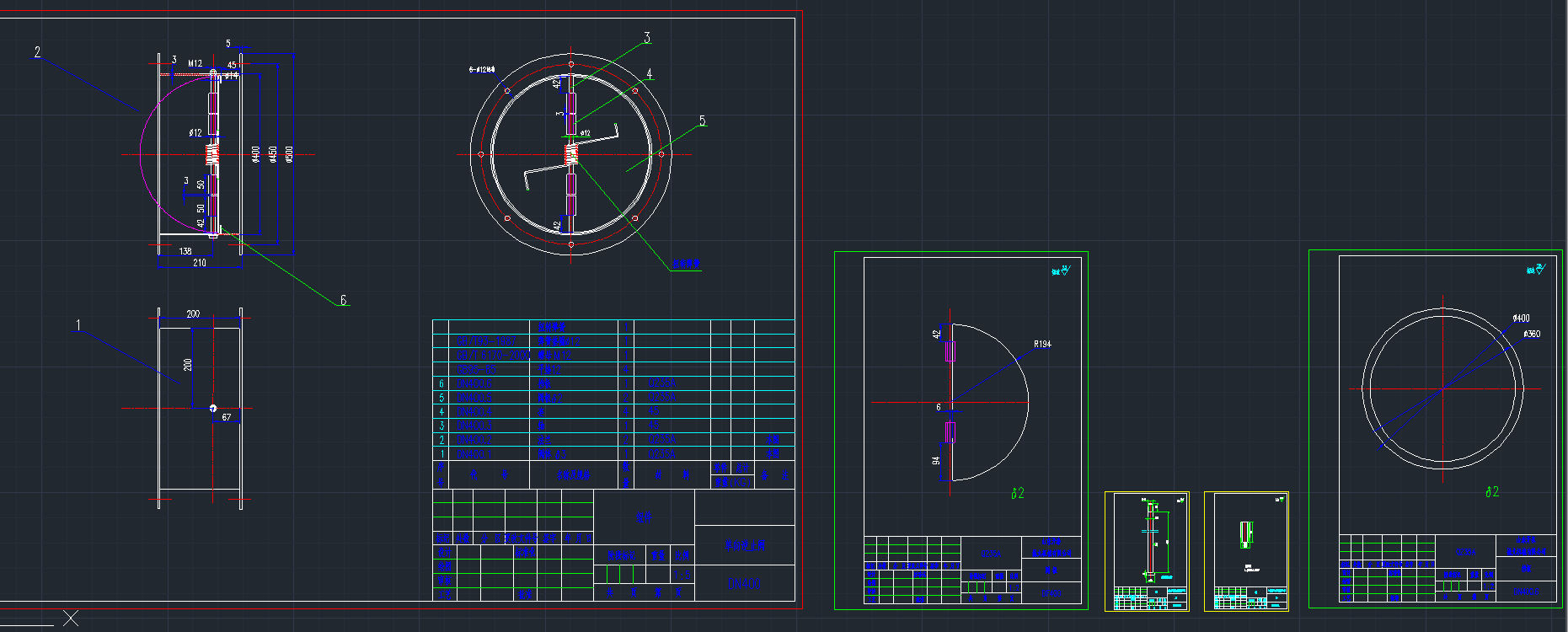Select callout number 3 above the circular view

click(x=647, y=38)
